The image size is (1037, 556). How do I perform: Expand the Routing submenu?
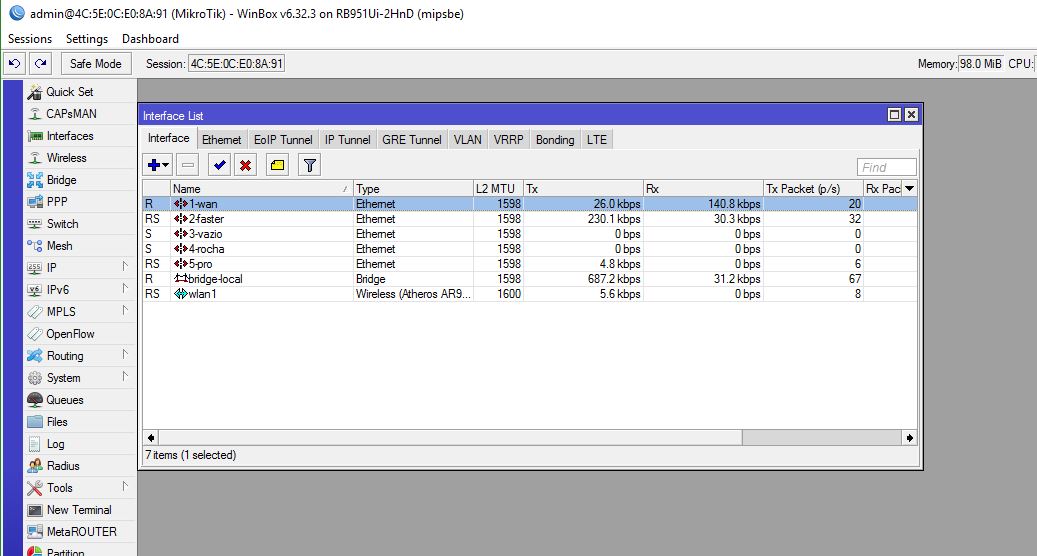79,356
